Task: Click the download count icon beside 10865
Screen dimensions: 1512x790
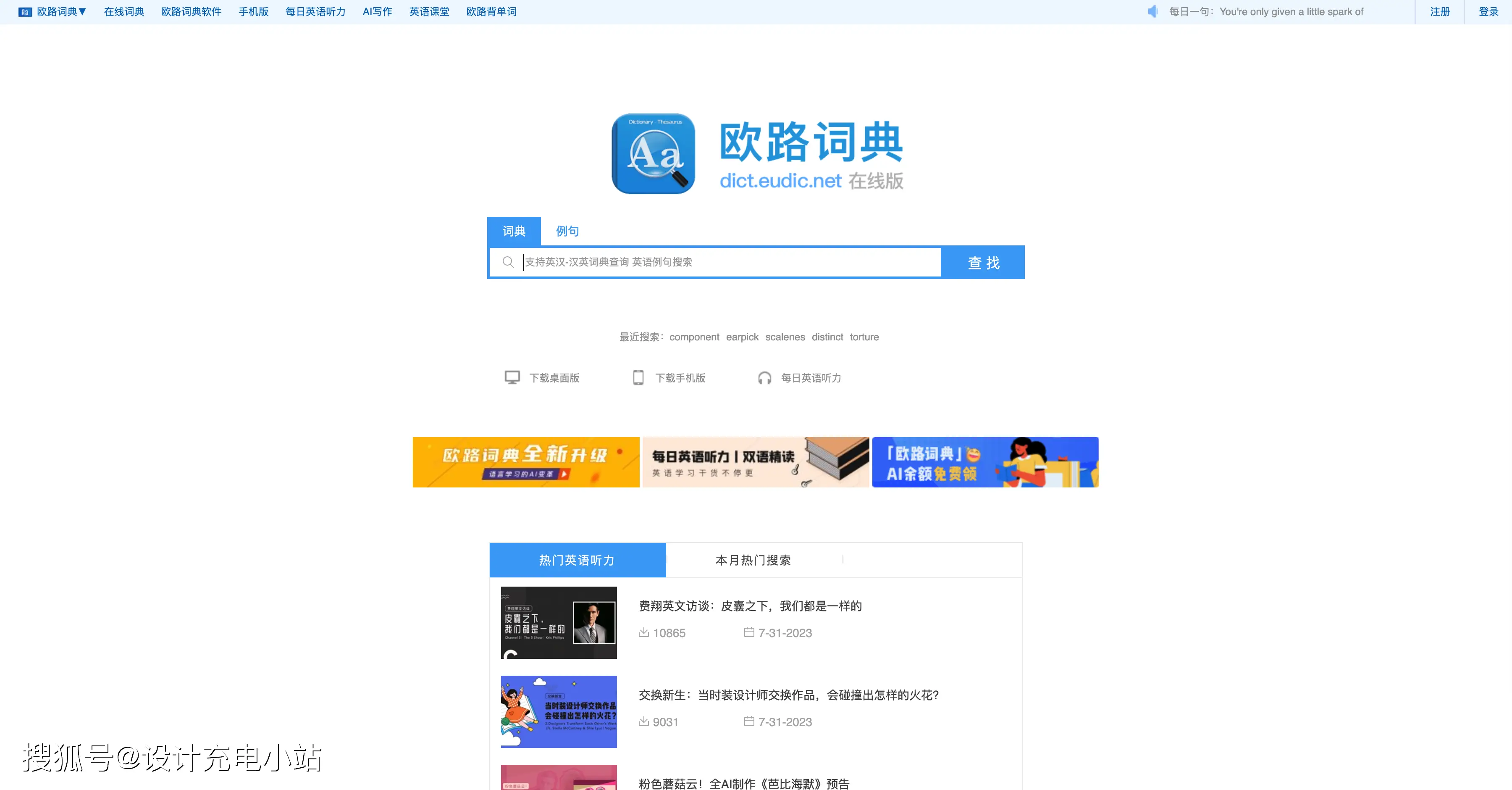Action: [x=644, y=632]
